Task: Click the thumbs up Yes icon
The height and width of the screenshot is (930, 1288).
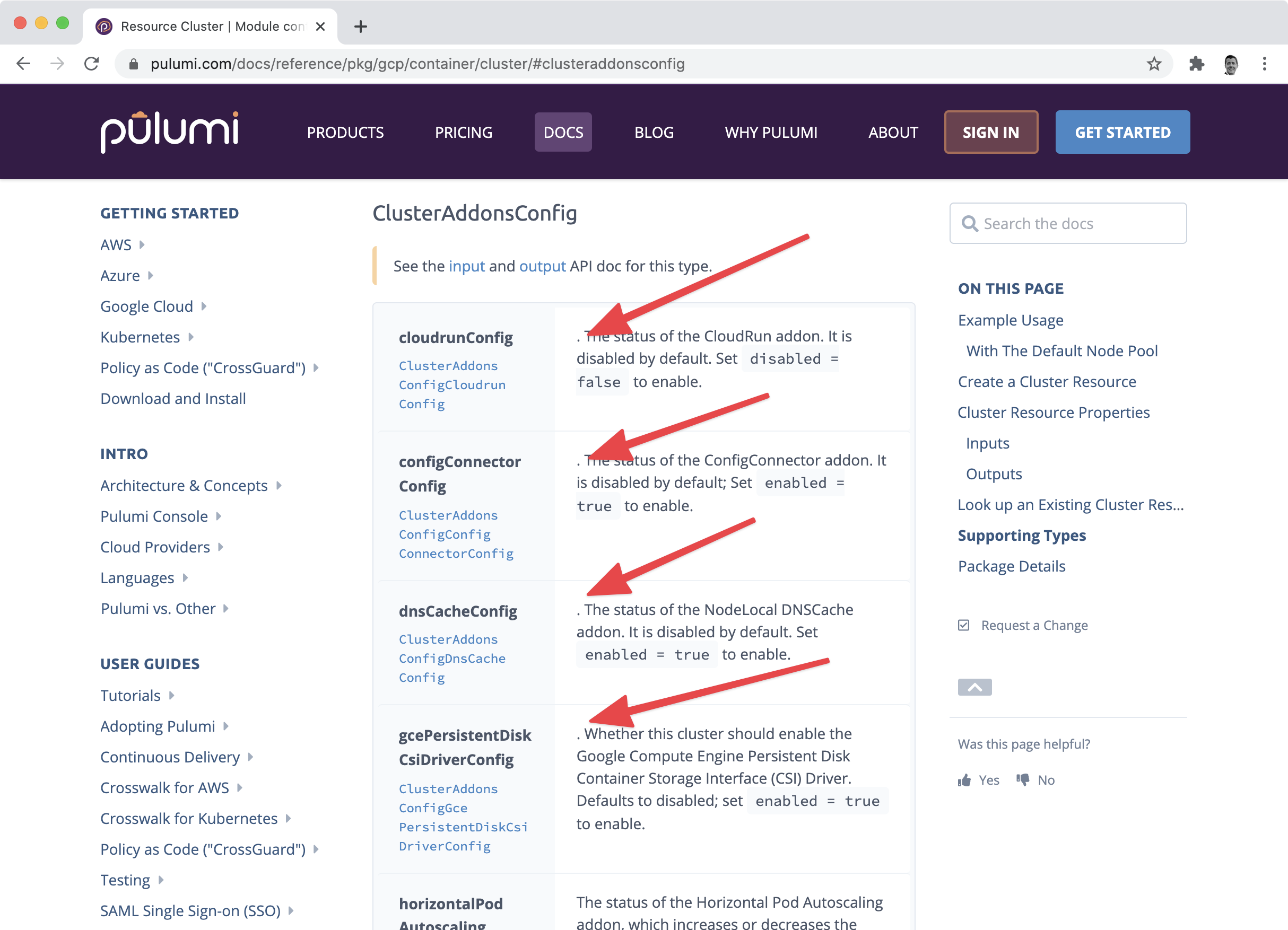Action: click(964, 780)
